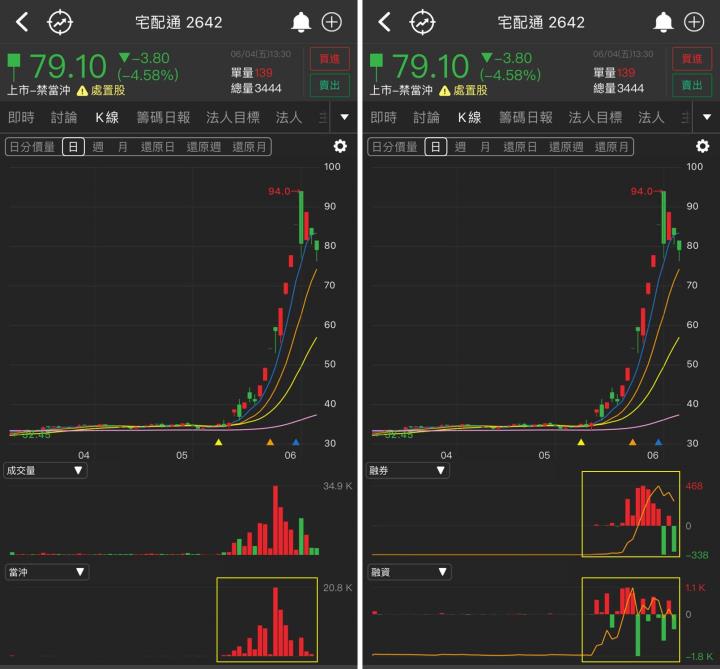Viewport: 720px width, 669px height.
Task: Tap the alert bell in left panel
Action: [x=301, y=22]
